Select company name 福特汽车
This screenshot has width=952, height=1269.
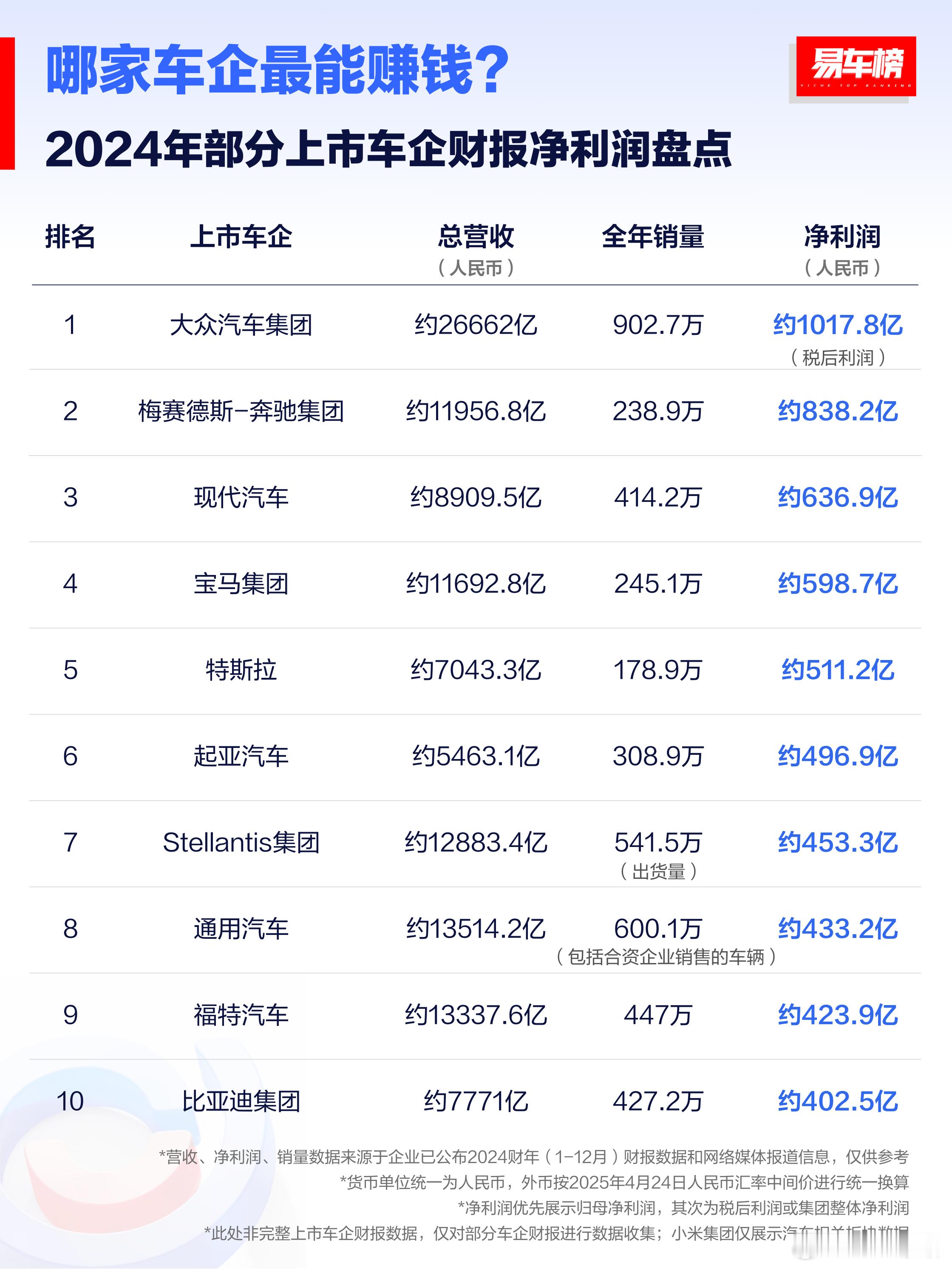241,1015
